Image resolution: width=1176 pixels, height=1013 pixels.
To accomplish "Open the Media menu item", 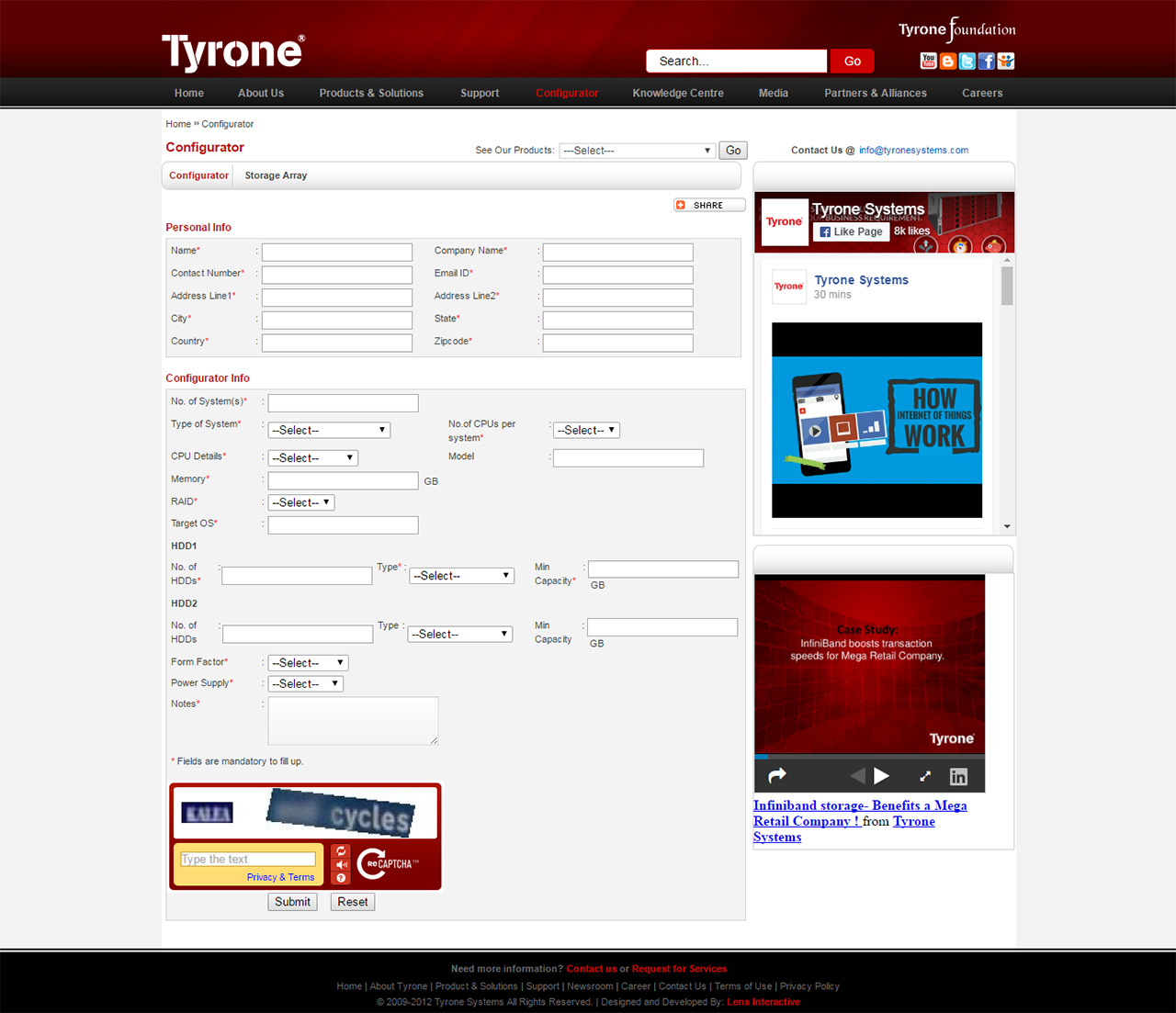I will 774,93.
